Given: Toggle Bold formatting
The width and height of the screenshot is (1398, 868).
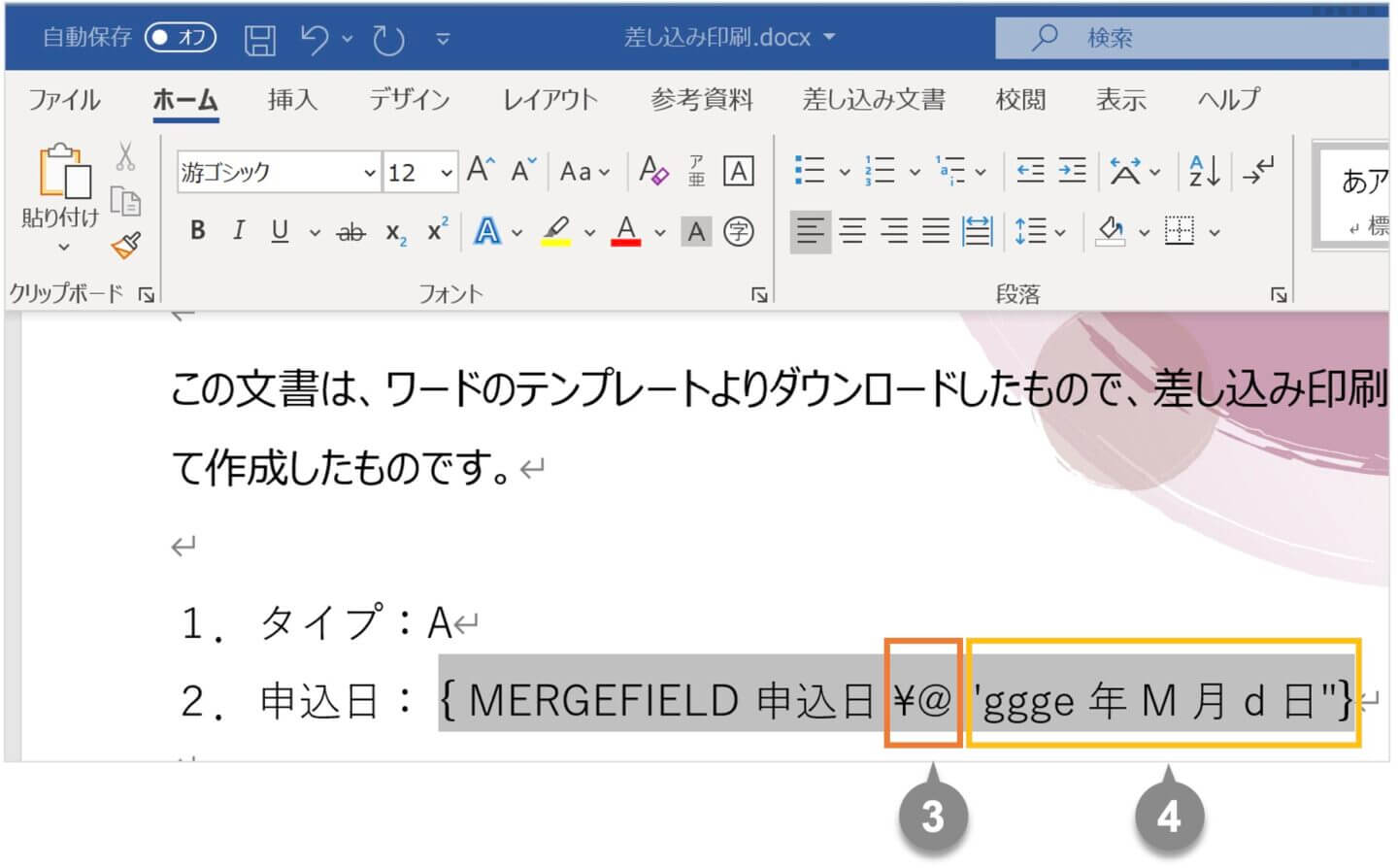Looking at the screenshot, I should (x=198, y=231).
